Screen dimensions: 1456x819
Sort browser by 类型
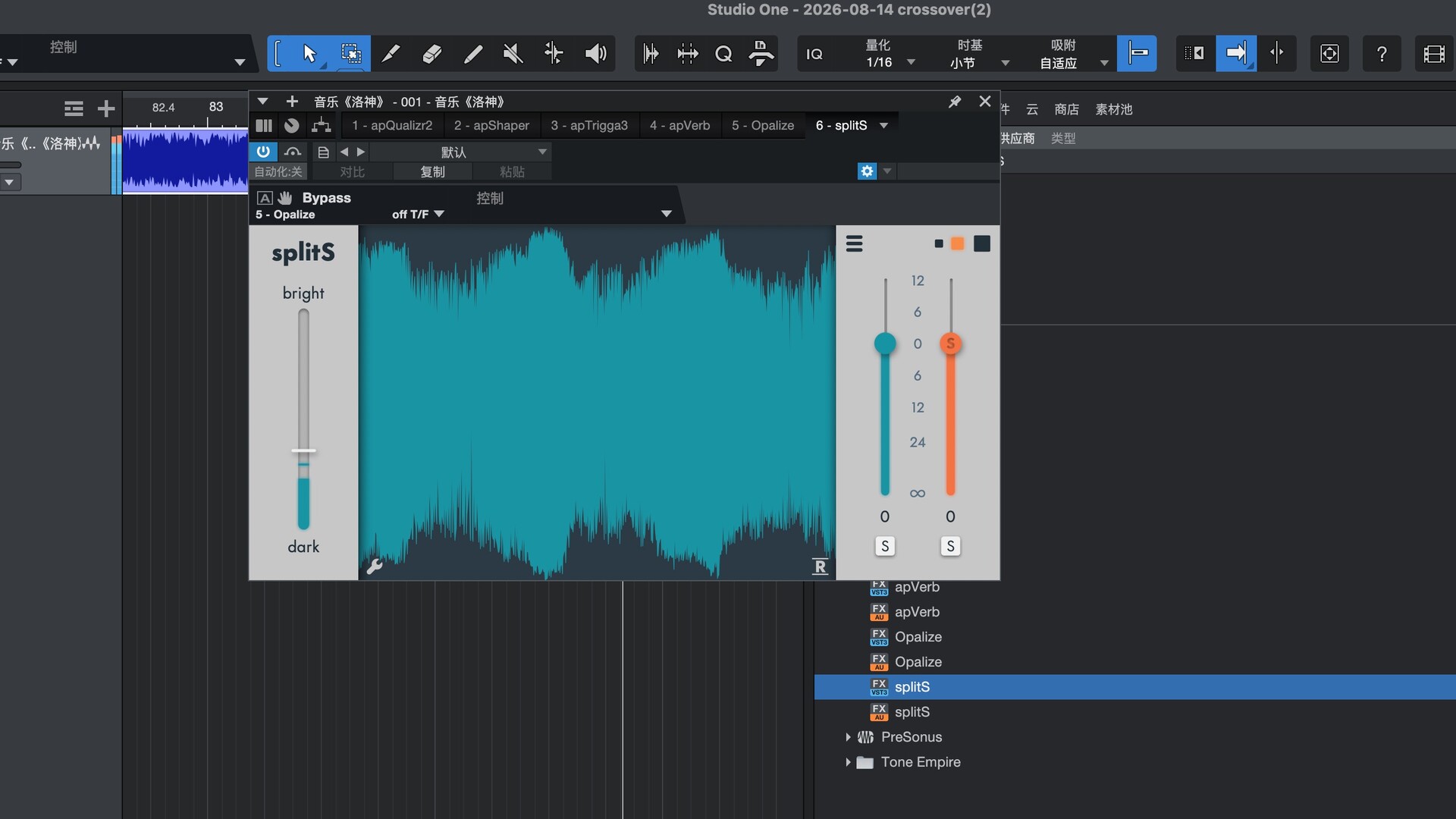[x=1063, y=138]
